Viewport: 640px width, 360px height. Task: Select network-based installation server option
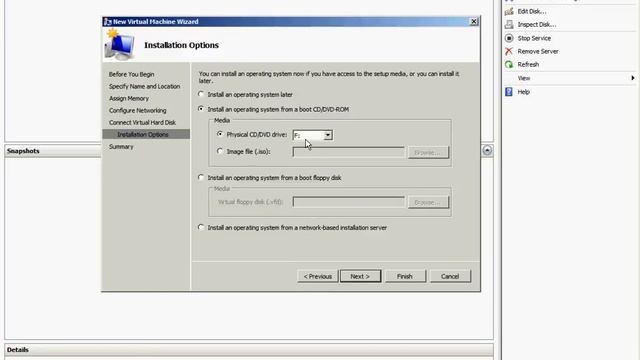point(201,227)
